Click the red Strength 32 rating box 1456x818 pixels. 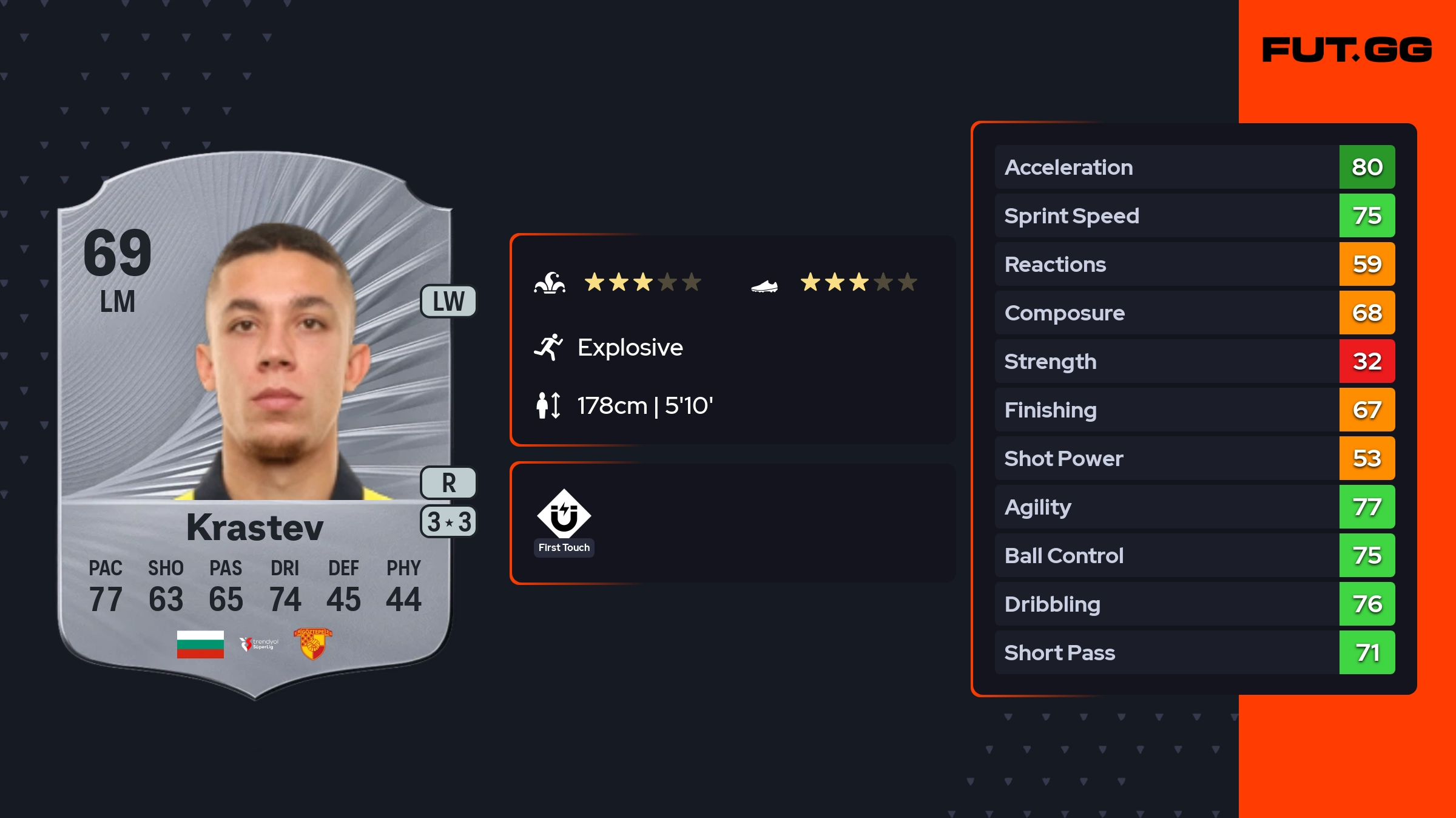point(1367,362)
